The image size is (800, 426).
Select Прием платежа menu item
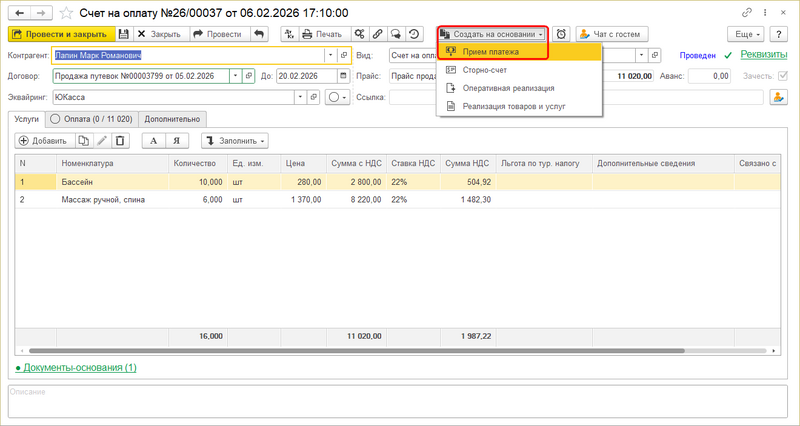tap(490, 51)
